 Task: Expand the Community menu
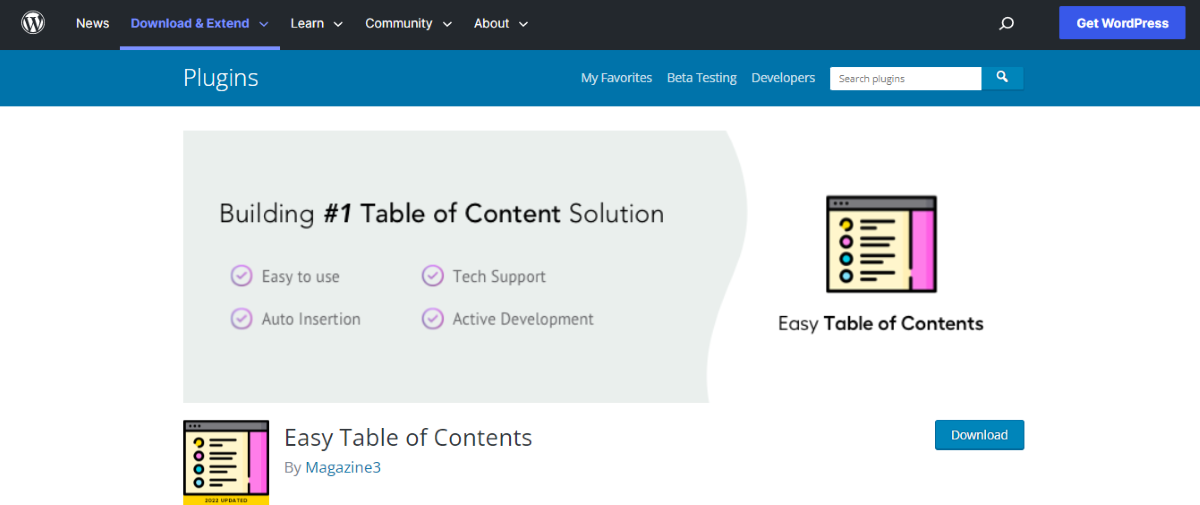pos(408,23)
